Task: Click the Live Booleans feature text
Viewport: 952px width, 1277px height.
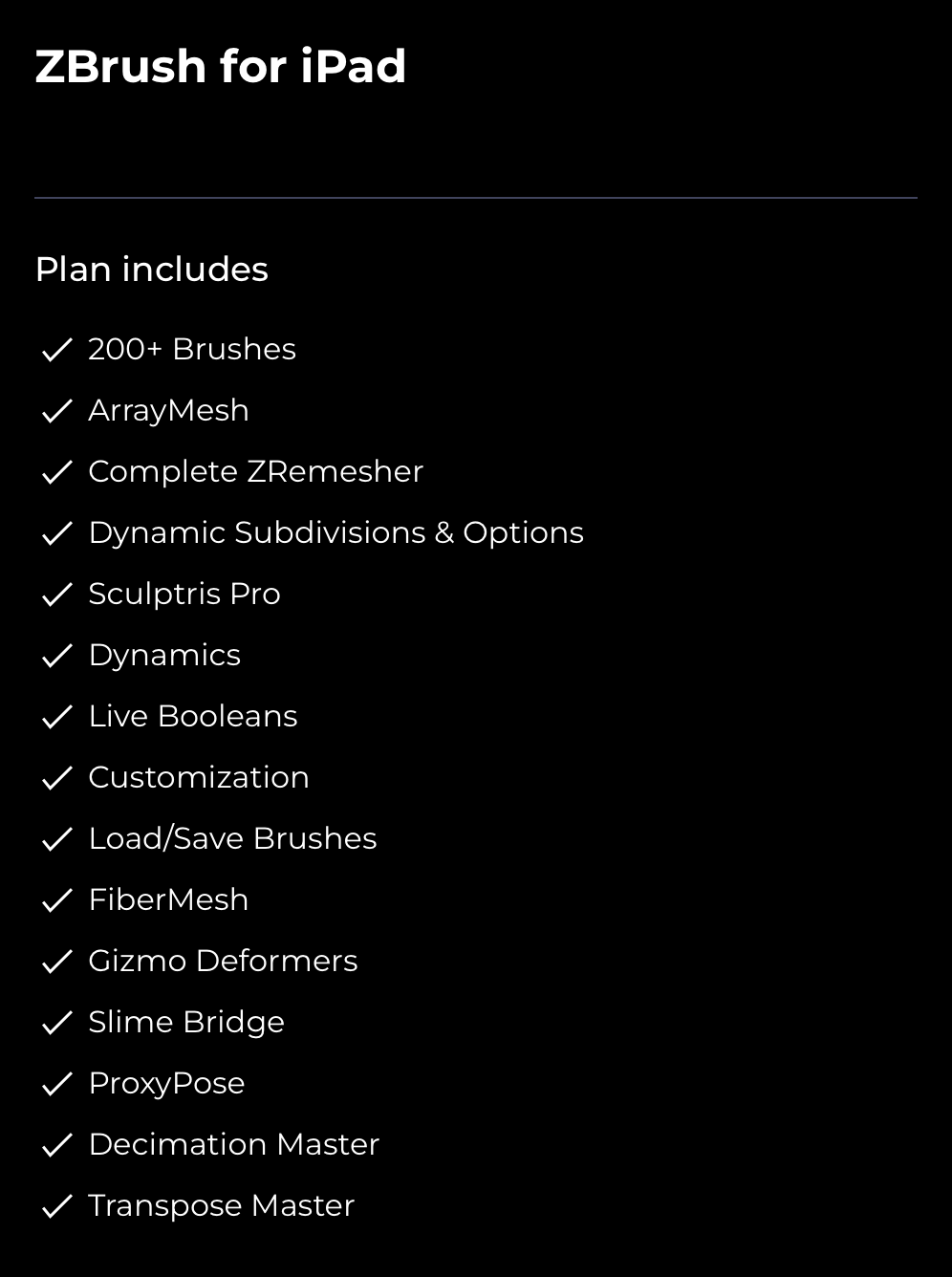Action: coord(193,716)
